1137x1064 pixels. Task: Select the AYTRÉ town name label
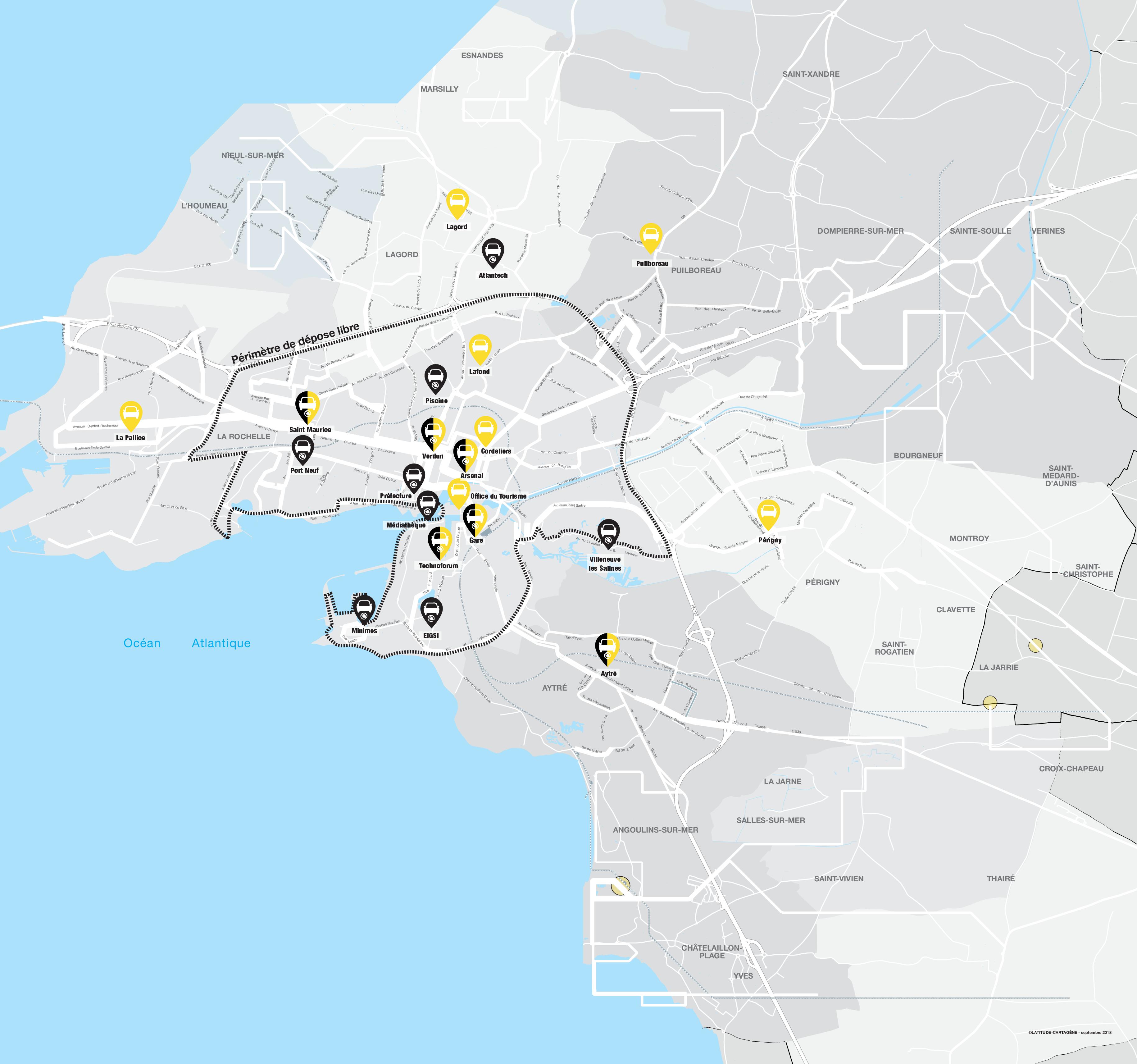coord(555,688)
